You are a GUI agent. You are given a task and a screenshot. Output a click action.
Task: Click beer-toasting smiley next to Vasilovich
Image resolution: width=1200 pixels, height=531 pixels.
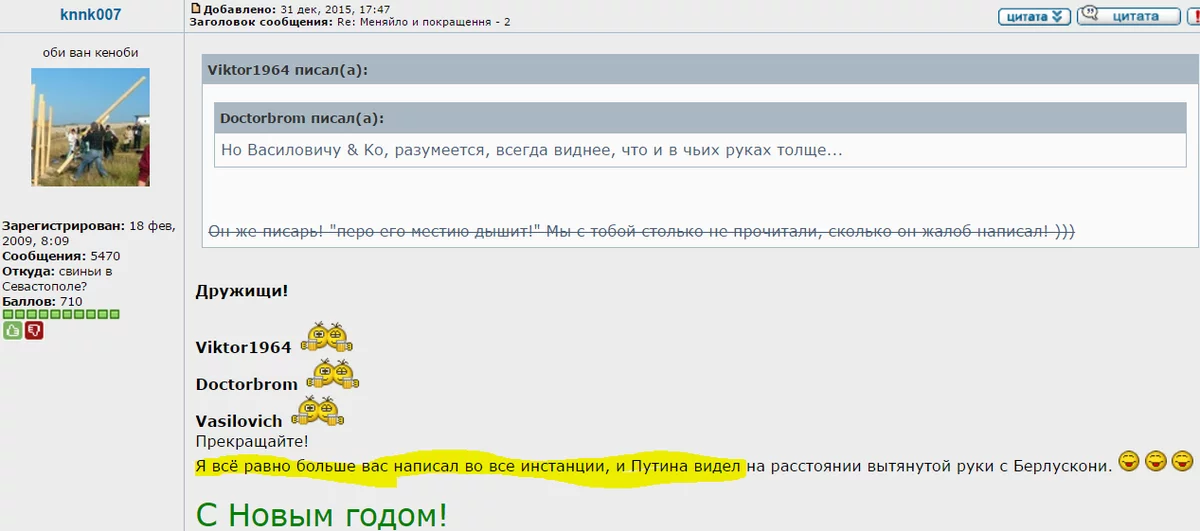(x=316, y=413)
